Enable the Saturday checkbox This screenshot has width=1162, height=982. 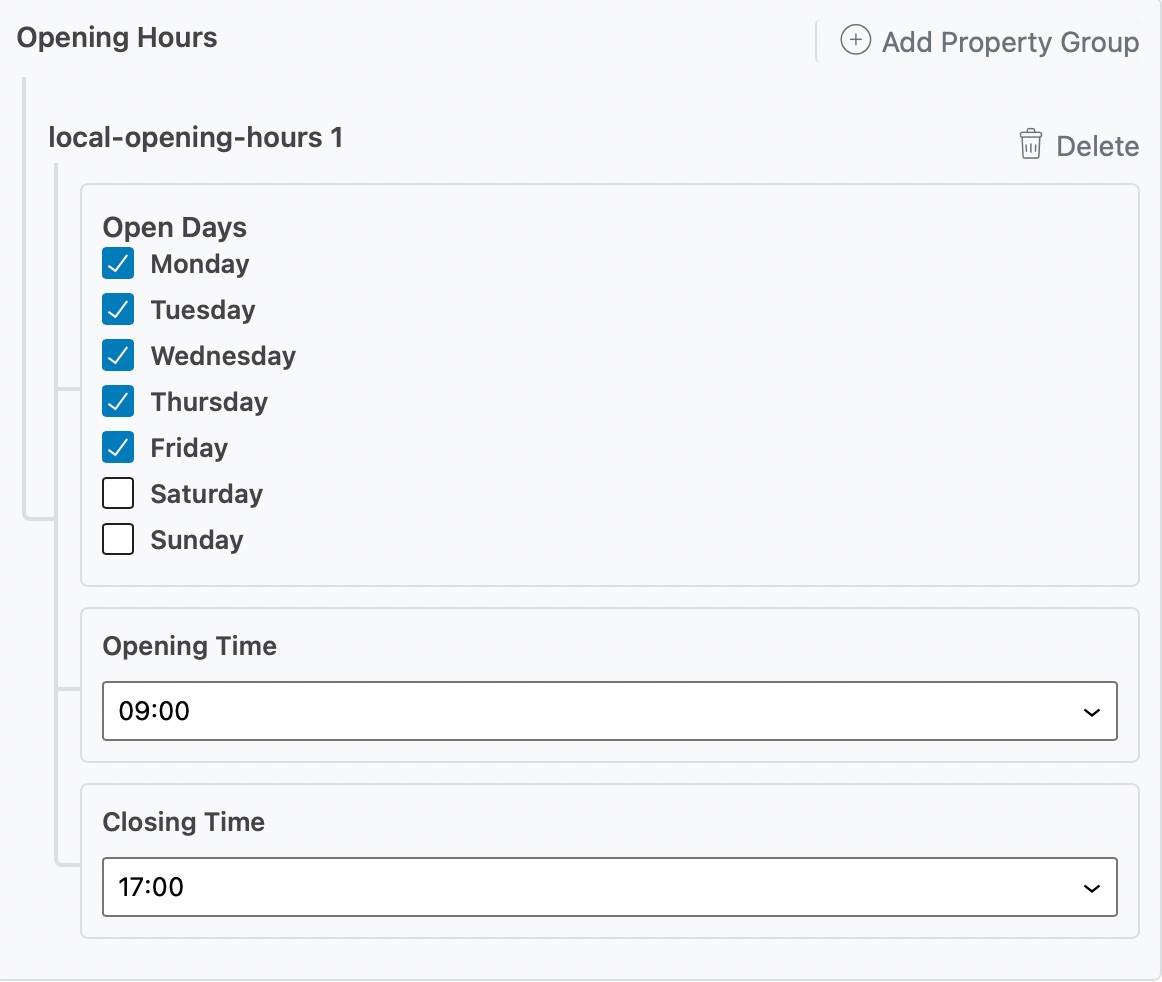[118, 493]
